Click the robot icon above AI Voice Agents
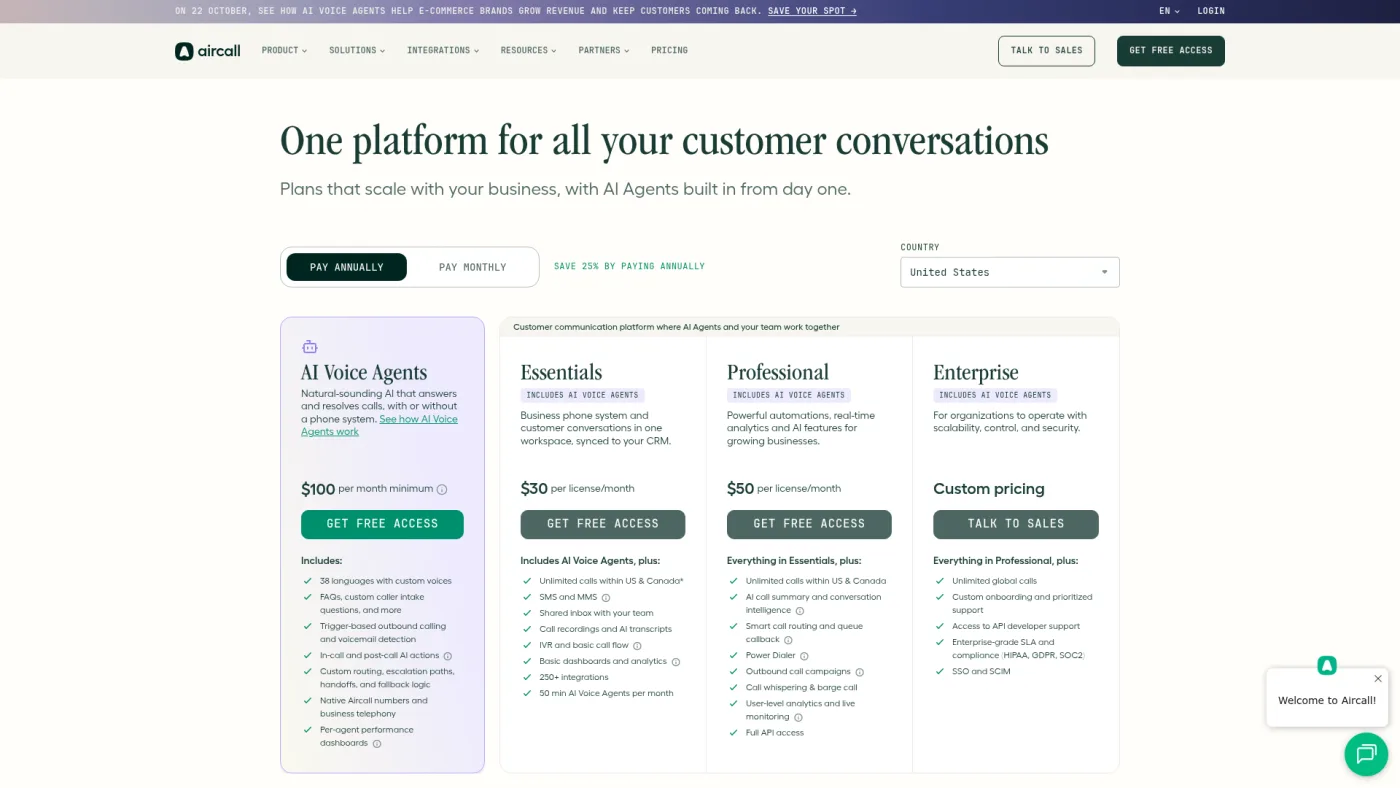 point(309,347)
